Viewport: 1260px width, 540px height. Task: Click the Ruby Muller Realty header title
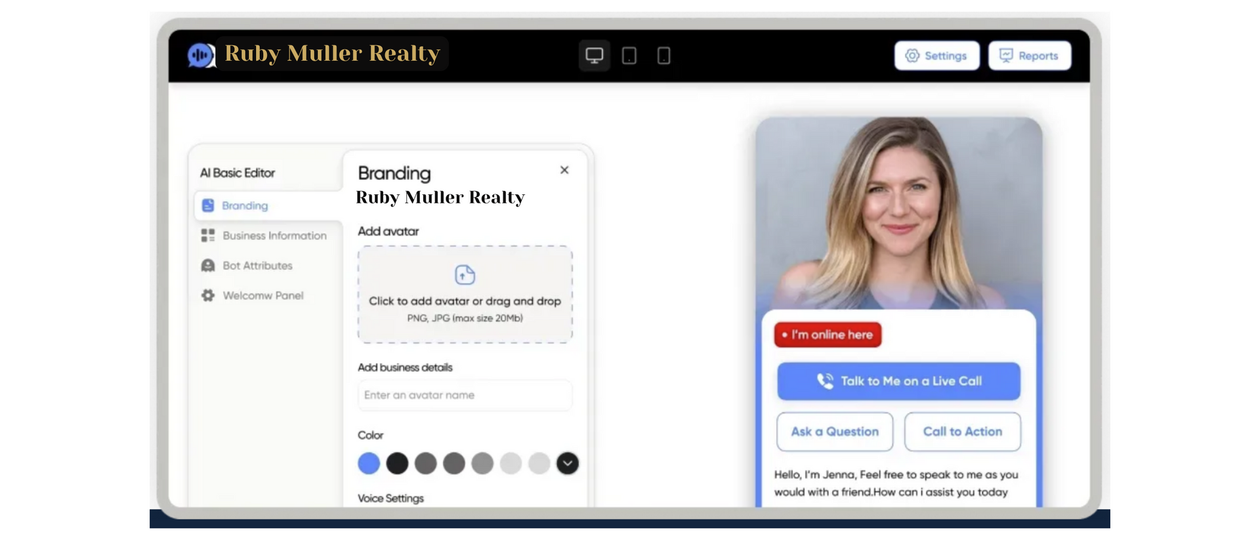tap(332, 54)
